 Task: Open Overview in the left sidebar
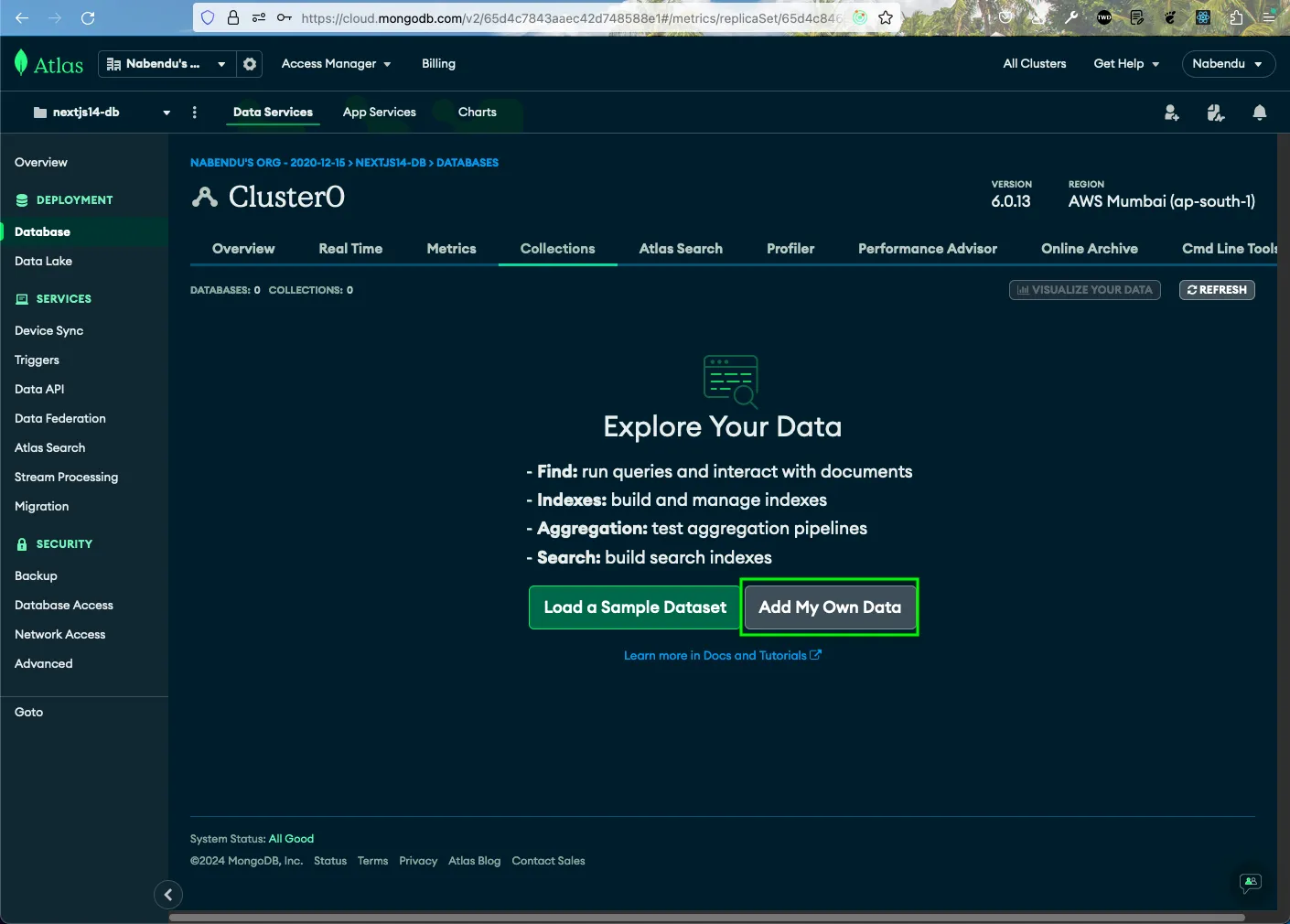click(x=41, y=163)
